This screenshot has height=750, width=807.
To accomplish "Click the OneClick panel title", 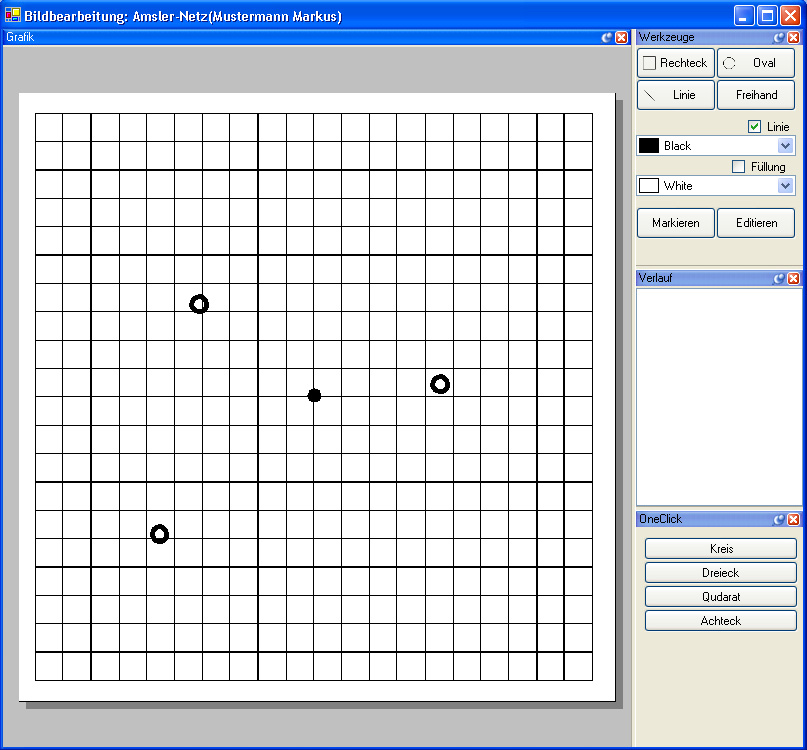I will (x=660, y=519).
